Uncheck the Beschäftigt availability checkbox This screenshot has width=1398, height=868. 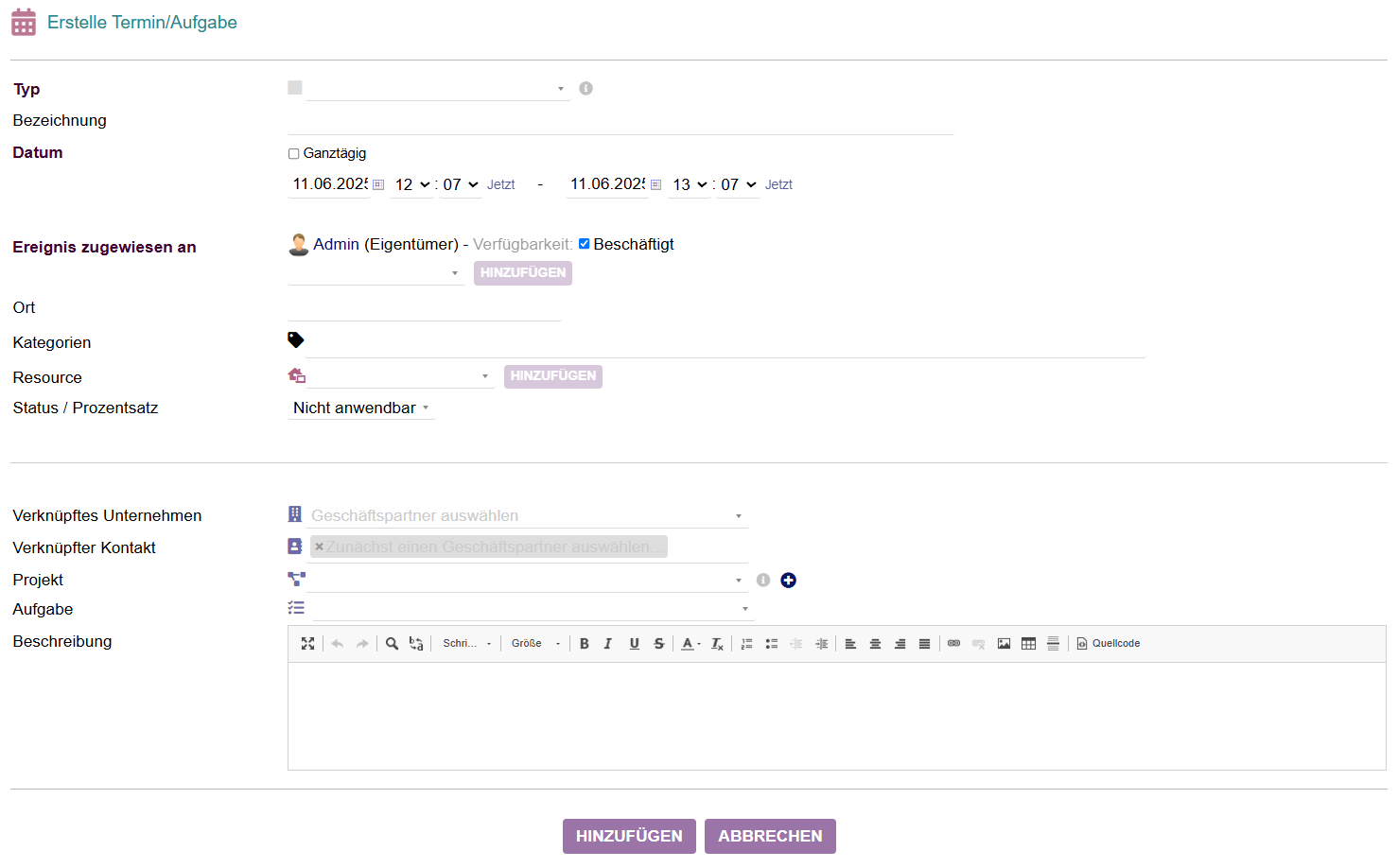[x=585, y=244]
